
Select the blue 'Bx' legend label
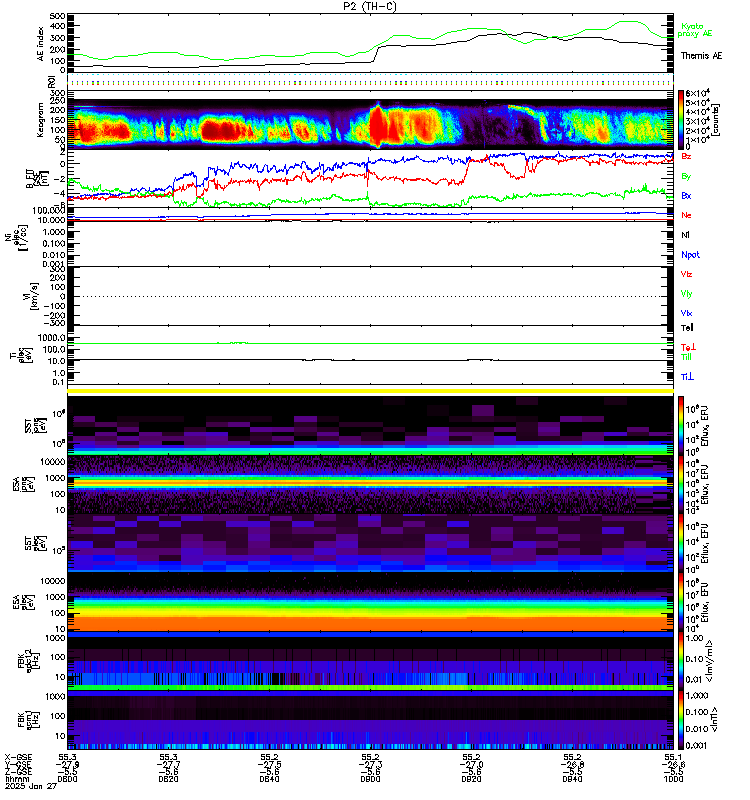point(686,195)
